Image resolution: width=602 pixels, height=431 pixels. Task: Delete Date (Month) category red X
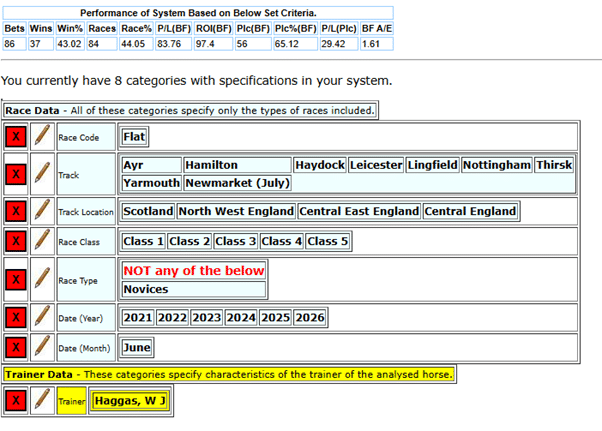pyautogui.click(x=16, y=347)
